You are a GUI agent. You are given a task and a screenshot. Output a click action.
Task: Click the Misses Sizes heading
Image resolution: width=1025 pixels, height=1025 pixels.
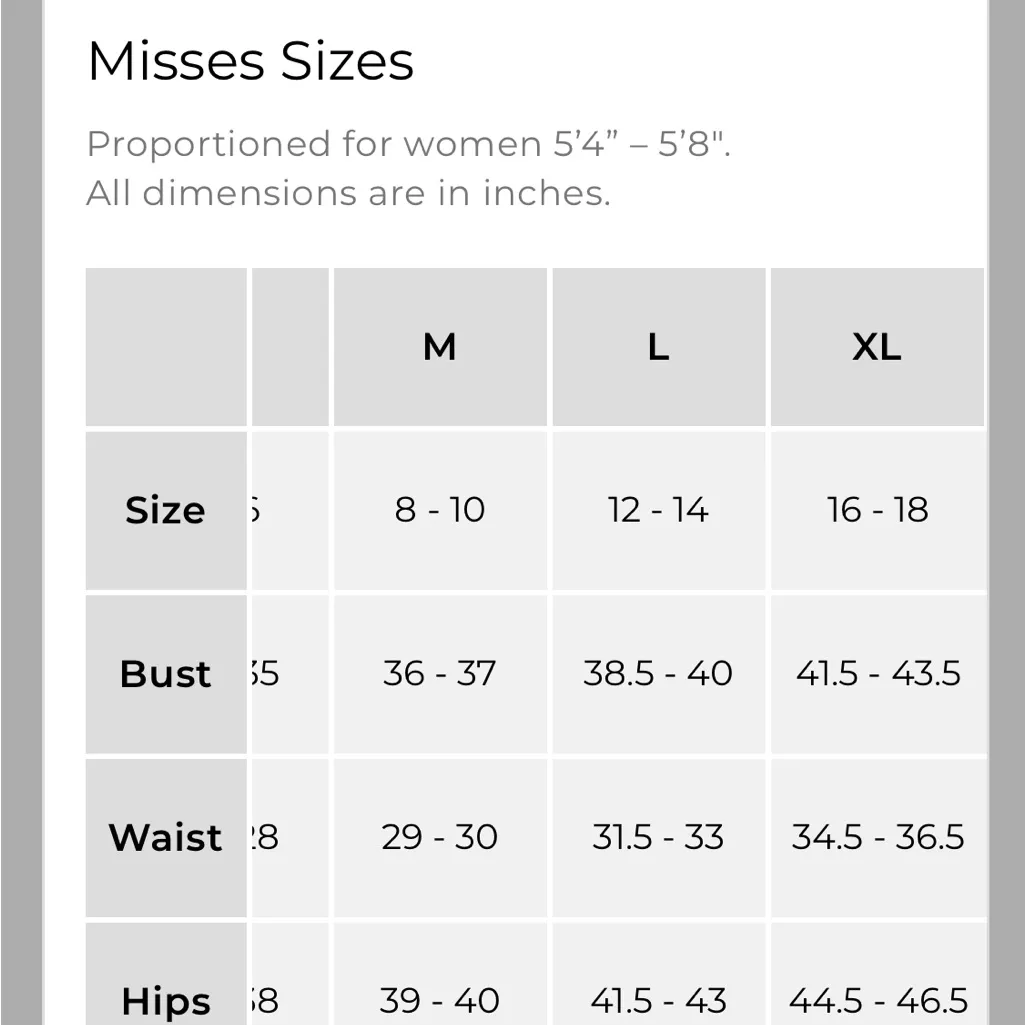(250, 62)
